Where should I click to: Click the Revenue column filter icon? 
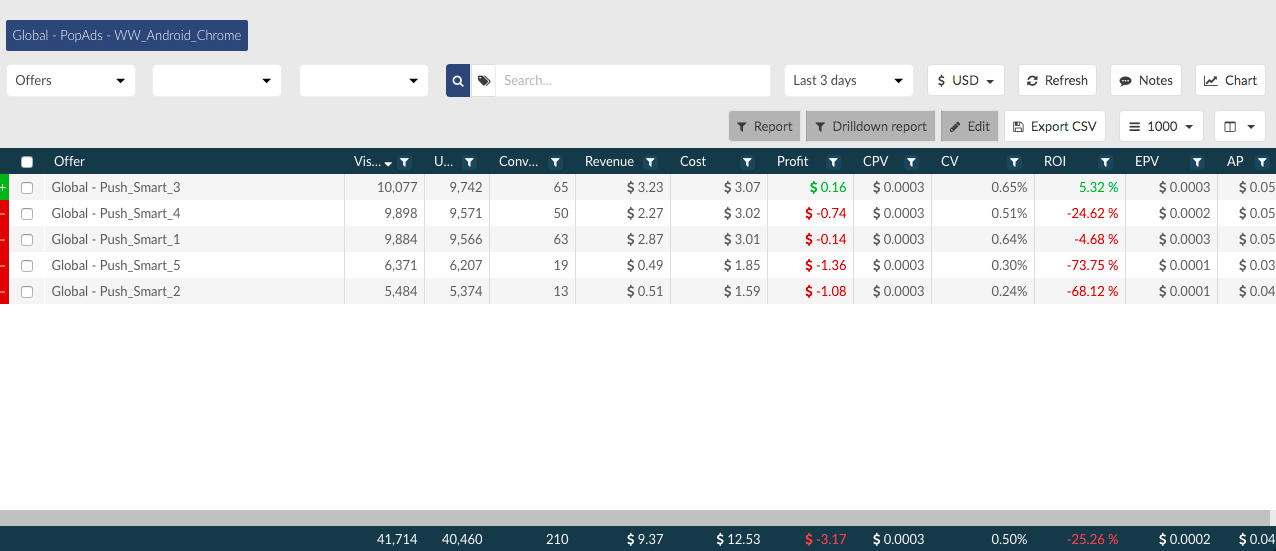650,162
